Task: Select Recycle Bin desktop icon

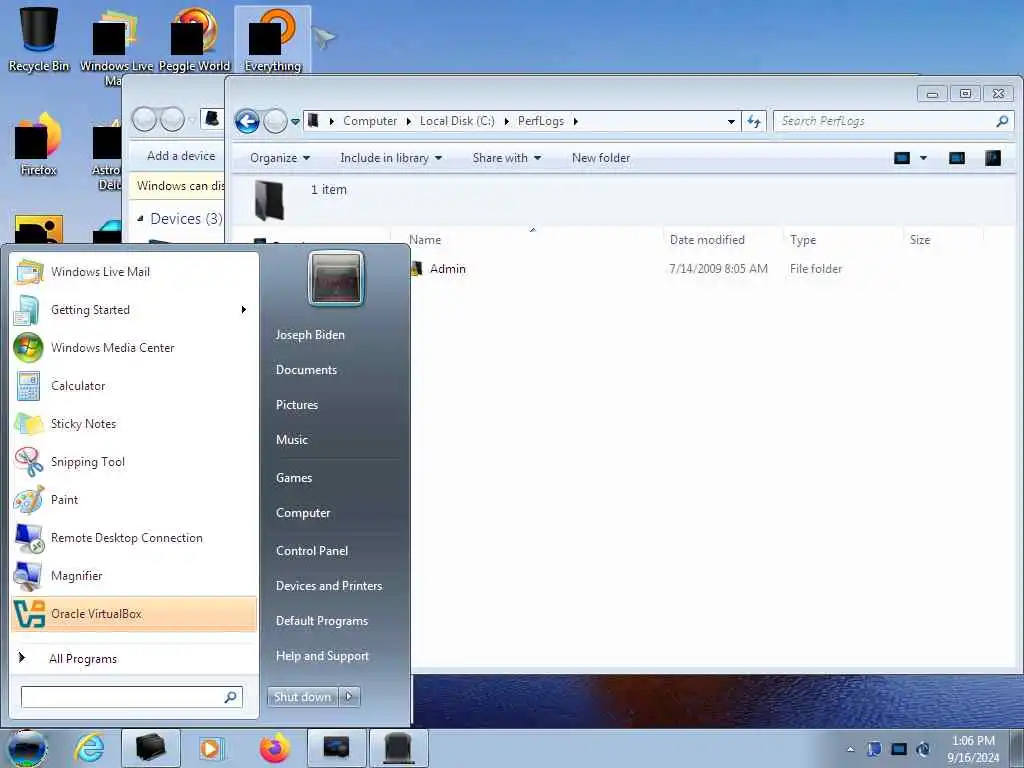Action: 39,38
